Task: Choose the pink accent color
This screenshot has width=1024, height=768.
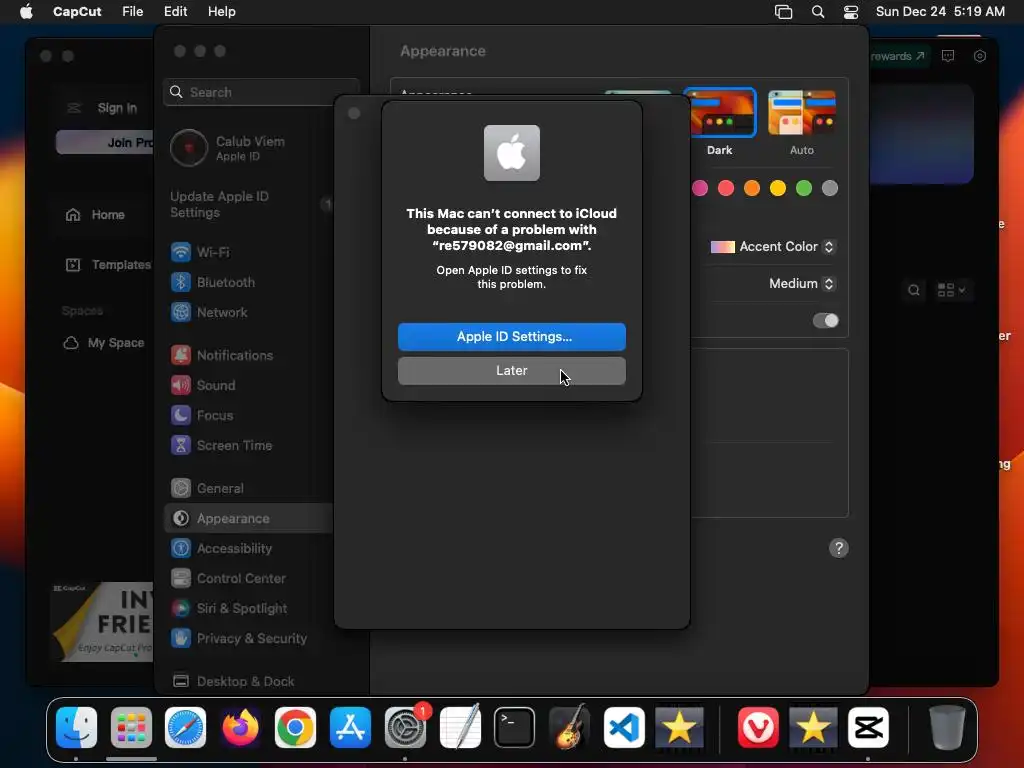Action: click(x=699, y=189)
